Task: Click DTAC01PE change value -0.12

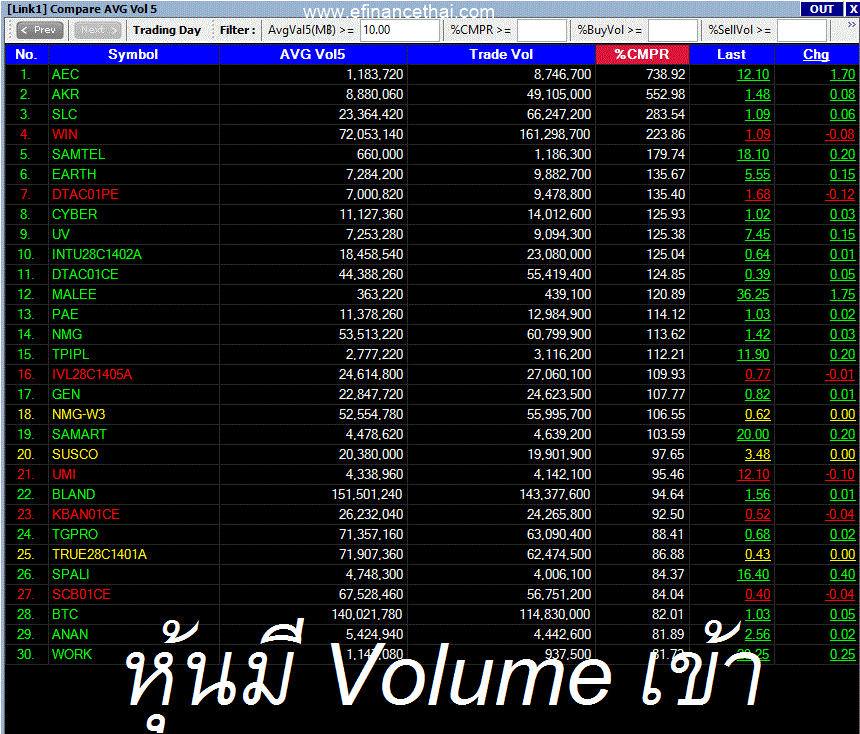Action: point(840,194)
